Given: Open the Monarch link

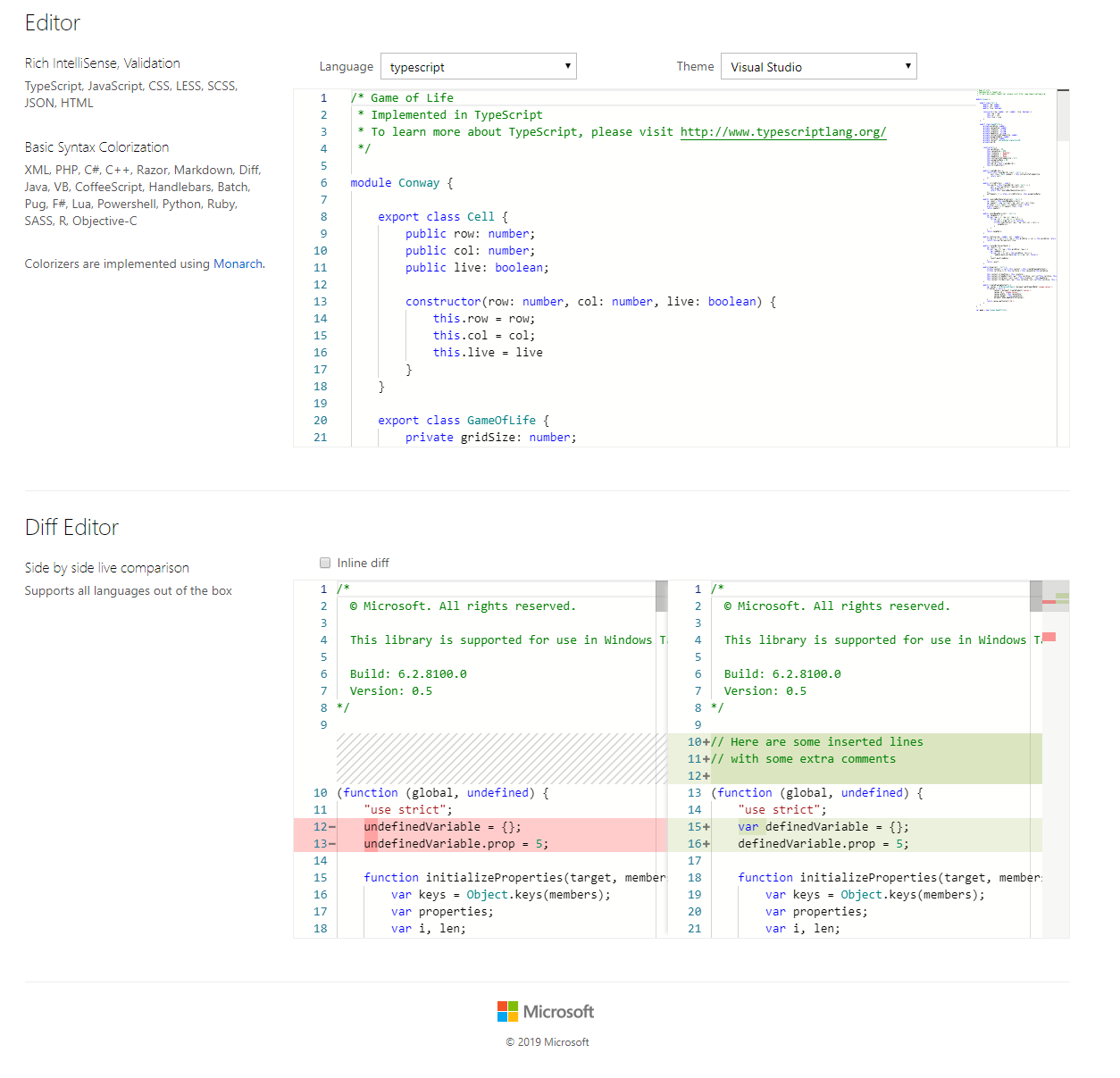Looking at the screenshot, I should coord(238,263).
